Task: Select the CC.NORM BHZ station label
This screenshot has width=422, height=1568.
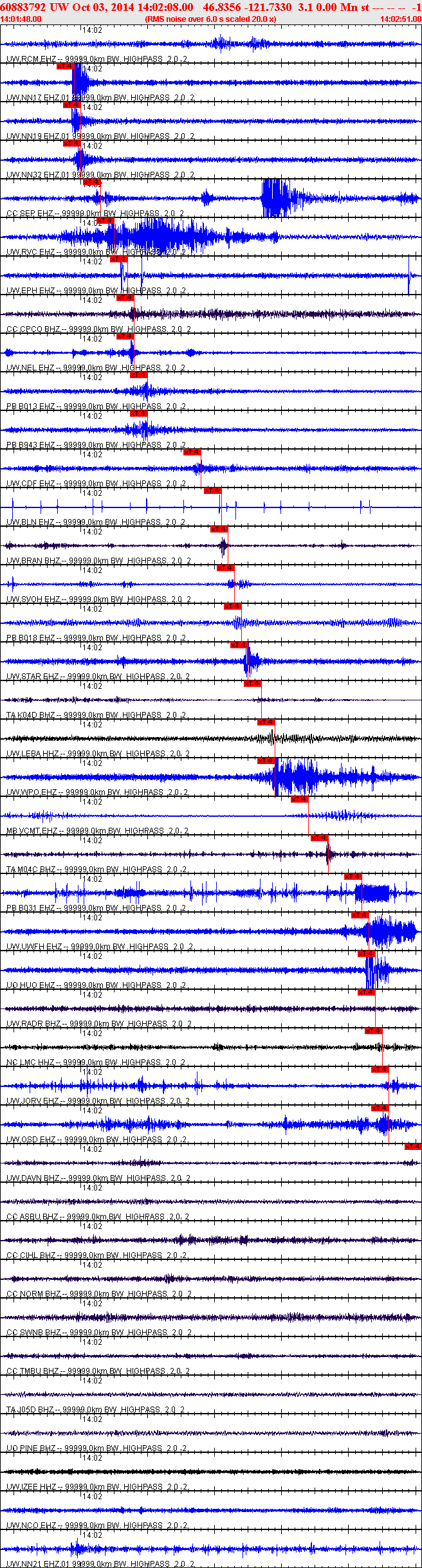Action: coord(34,1294)
